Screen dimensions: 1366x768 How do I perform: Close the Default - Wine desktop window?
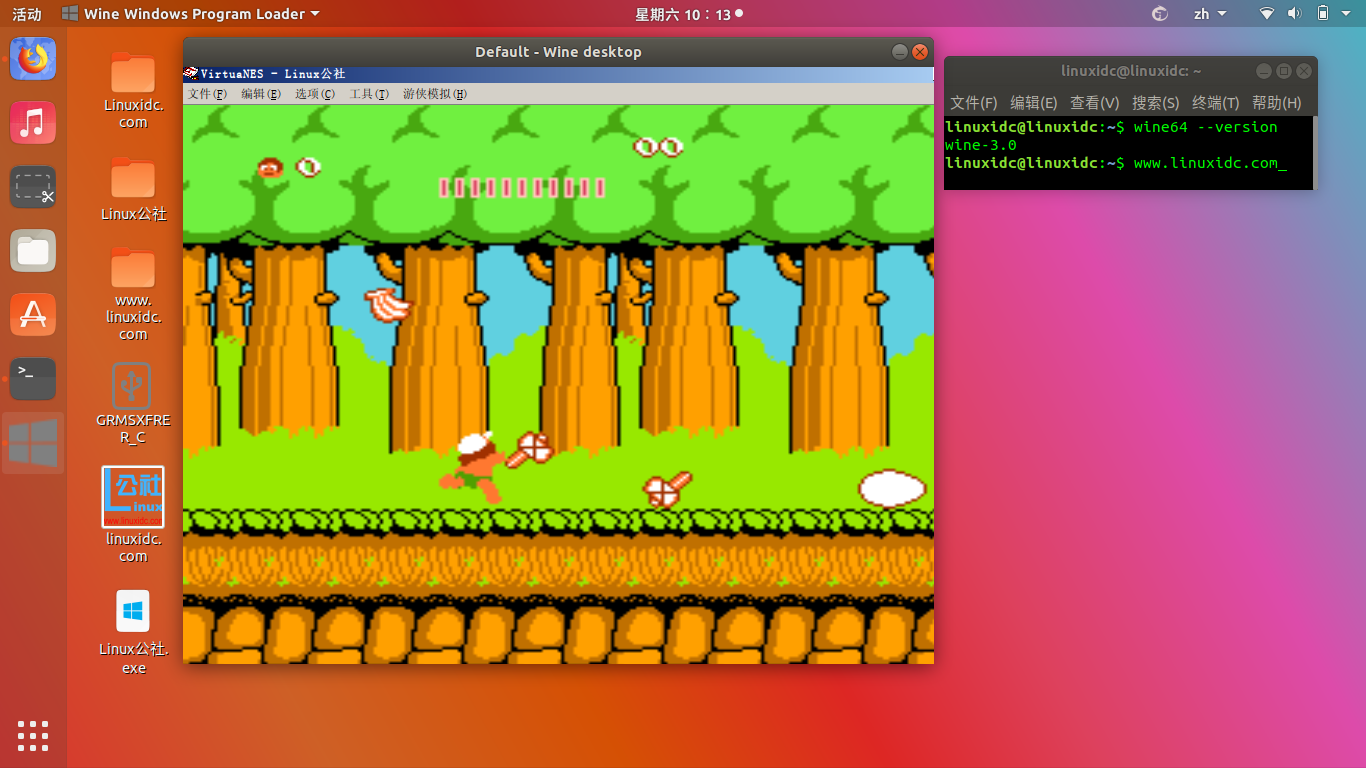point(920,52)
